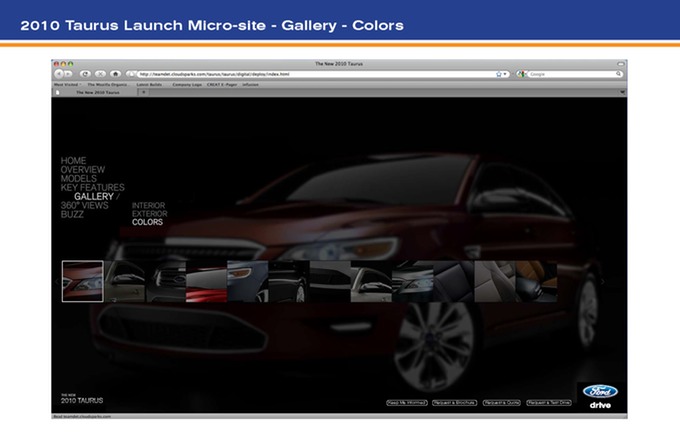Click the browser forward arrow
Viewport: 680px width, 439px height.
(x=69, y=74)
